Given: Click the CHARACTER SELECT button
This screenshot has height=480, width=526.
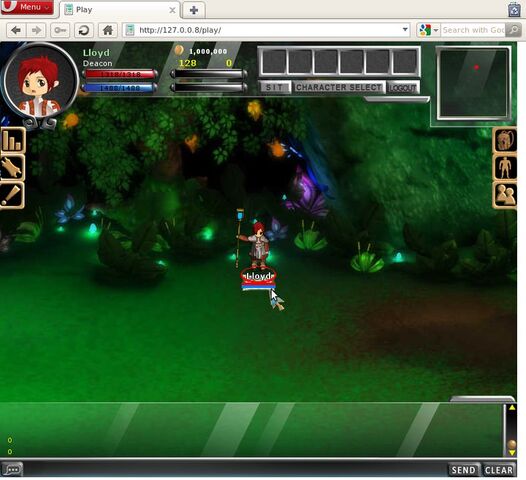Looking at the screenshot, I should pos(338,88).
